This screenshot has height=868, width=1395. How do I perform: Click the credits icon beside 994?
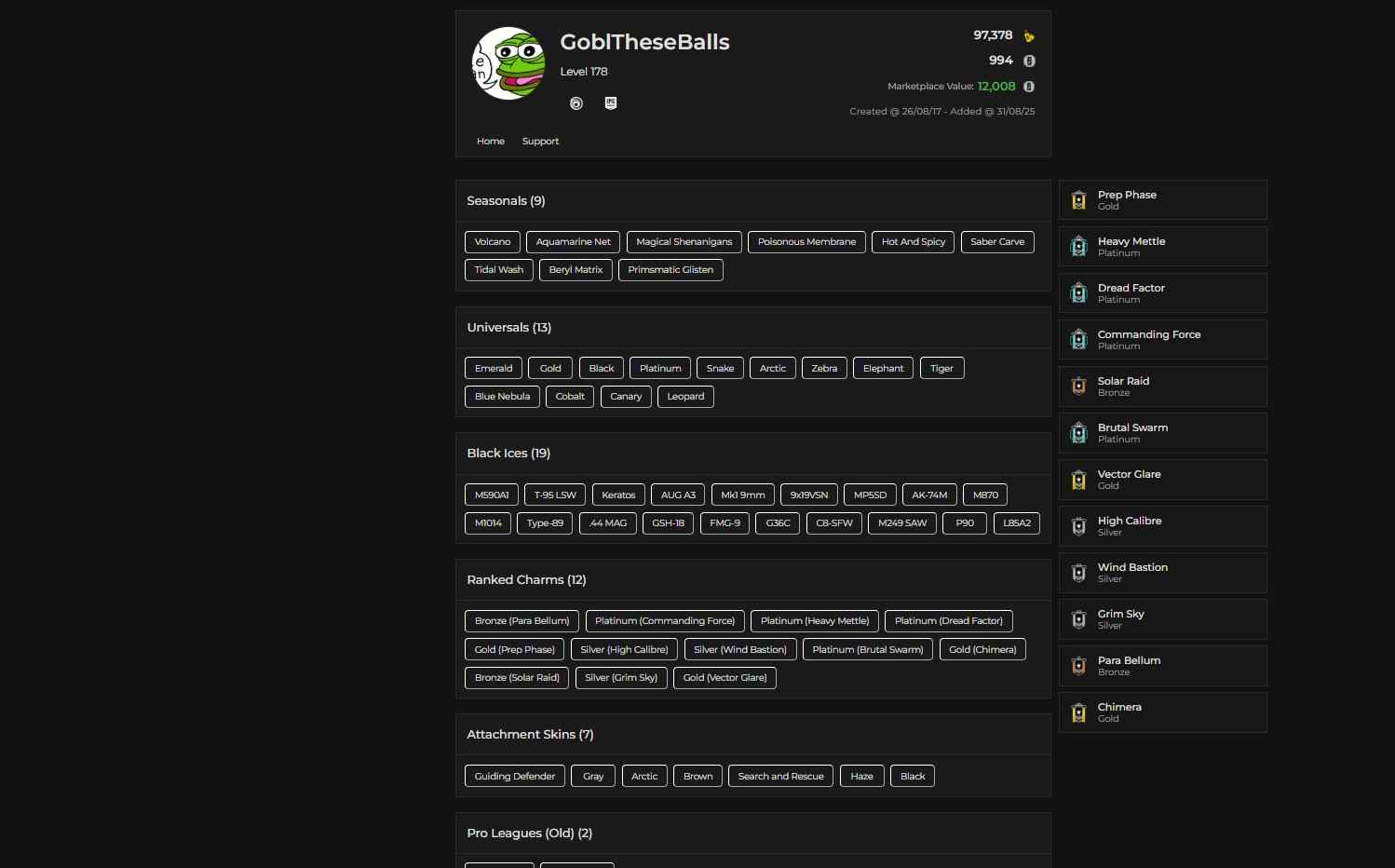[x=1029, y=61]
